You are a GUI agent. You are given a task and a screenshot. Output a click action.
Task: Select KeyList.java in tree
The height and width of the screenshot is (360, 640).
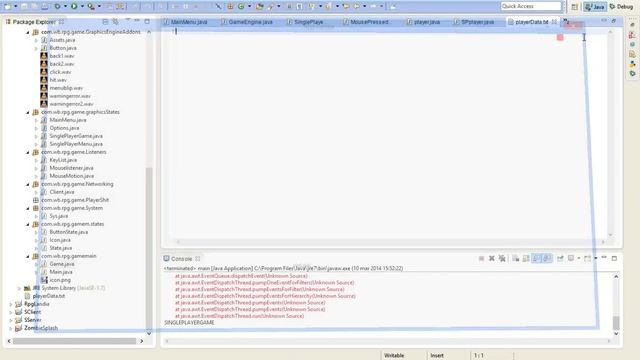pyautogui.click(x=63, y=160)
